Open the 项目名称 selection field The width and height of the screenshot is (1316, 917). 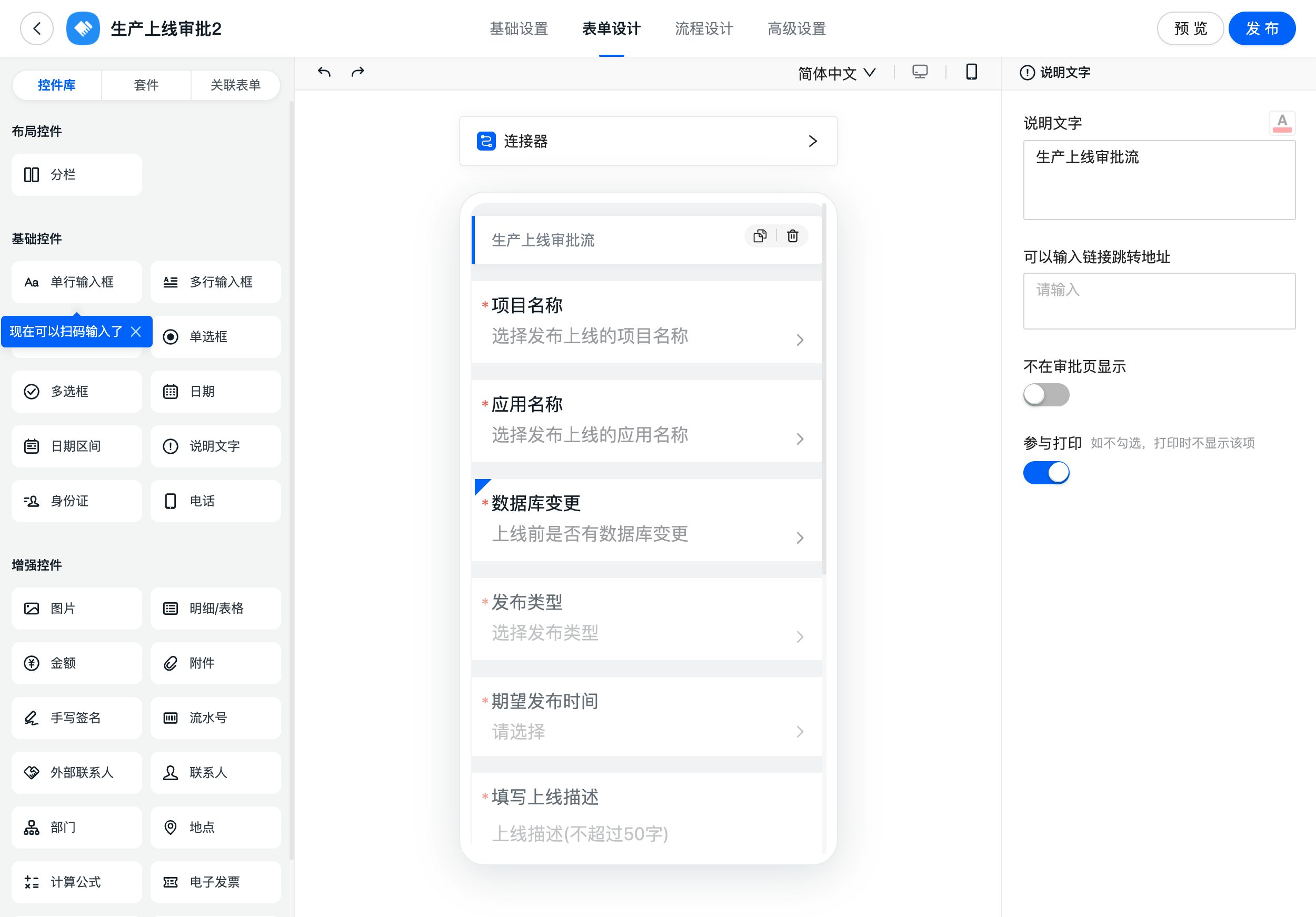click(646, 322)
